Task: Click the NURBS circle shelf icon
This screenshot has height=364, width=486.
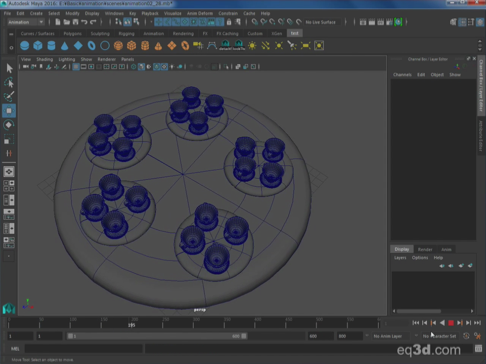Action: (105, 46)
